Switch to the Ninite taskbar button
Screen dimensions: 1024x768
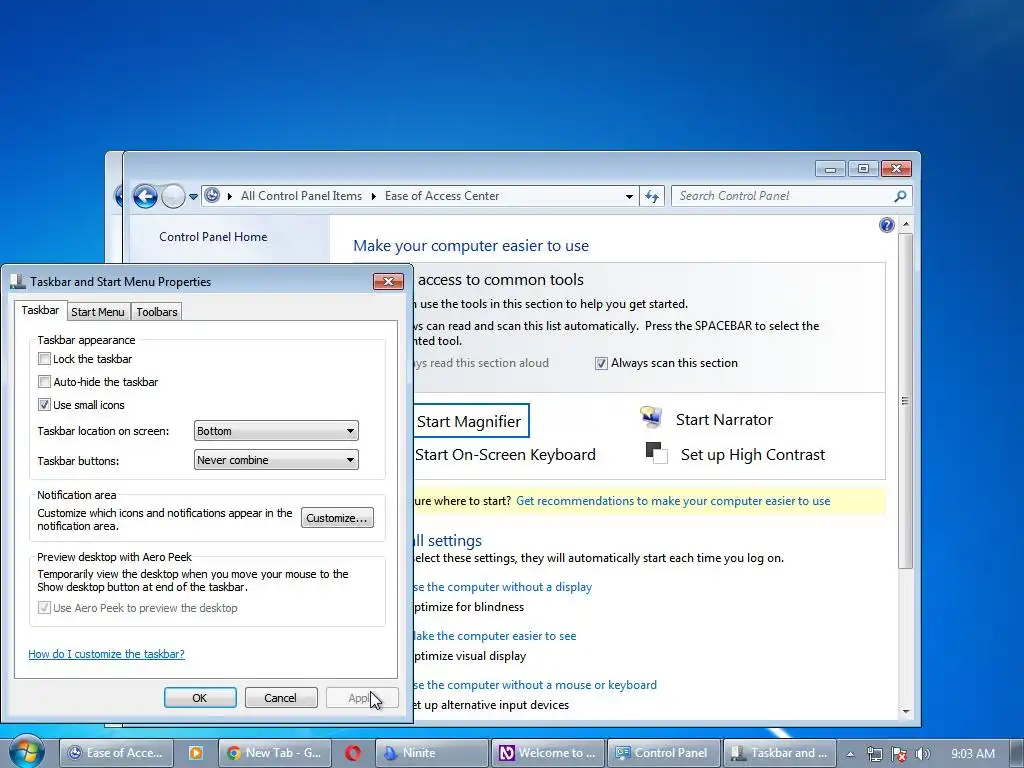click(x=432, y=753)
